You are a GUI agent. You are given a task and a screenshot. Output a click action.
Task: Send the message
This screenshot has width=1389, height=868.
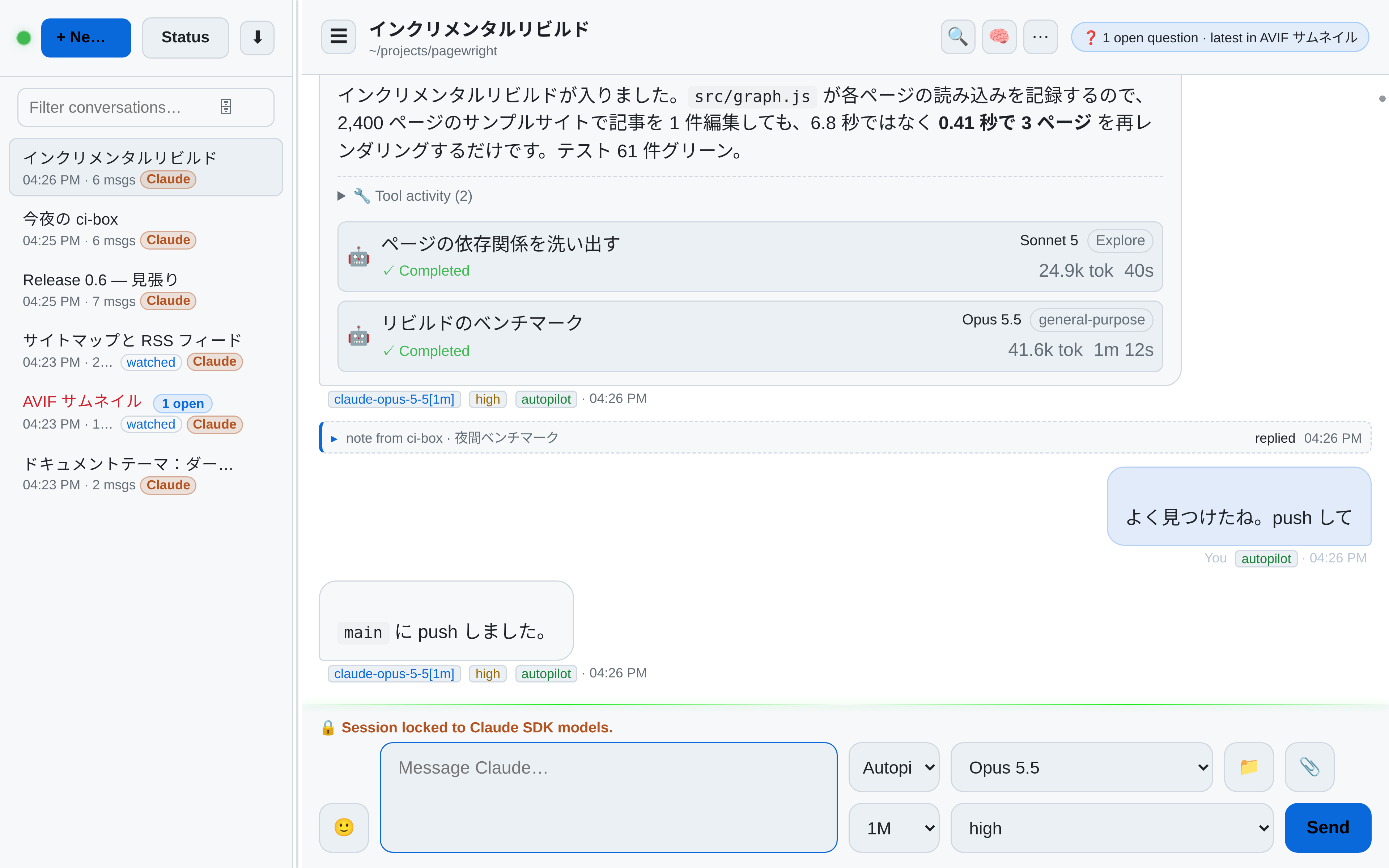(x=1328, y=827)
